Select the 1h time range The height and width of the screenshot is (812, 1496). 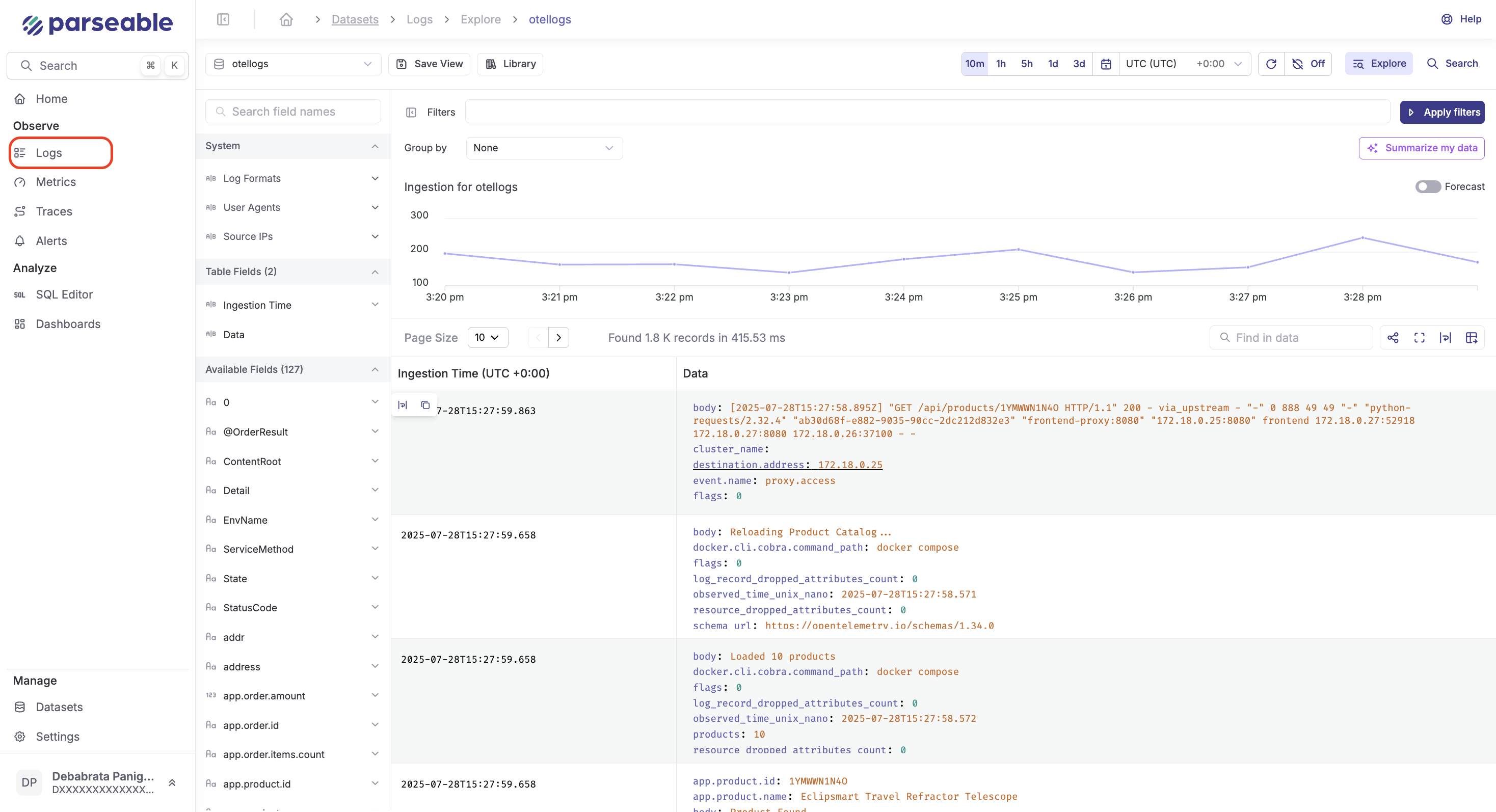click(x=1001, y=64)
